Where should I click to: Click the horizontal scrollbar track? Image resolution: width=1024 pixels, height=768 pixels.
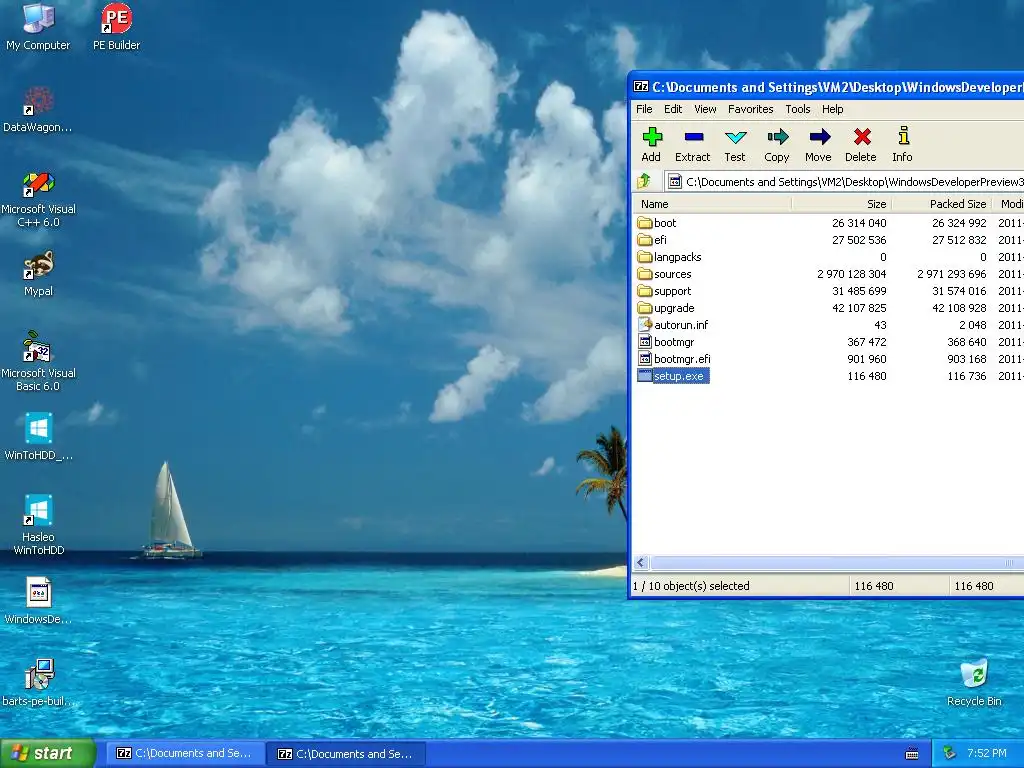coord(836,563)
